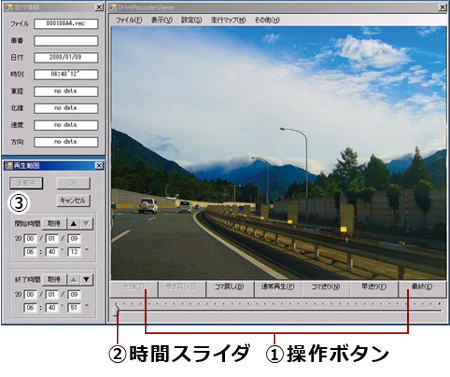Click start time up arrow button

[x=74, y=223]
